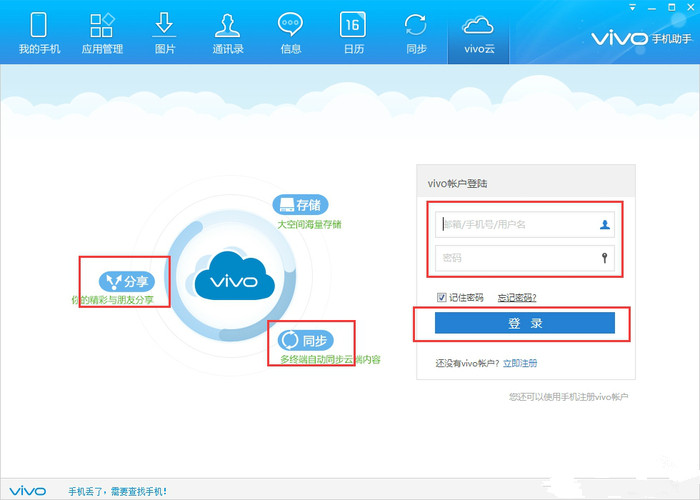Click the 分享 share badge icon
The width and height of the screenshot is (700, 500).
pos(127,281)
